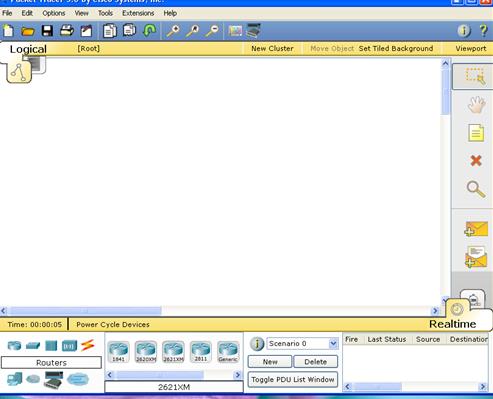Select the End Devices category icon
This screenshot has height=399, width=493.
(x=14, y=379)
